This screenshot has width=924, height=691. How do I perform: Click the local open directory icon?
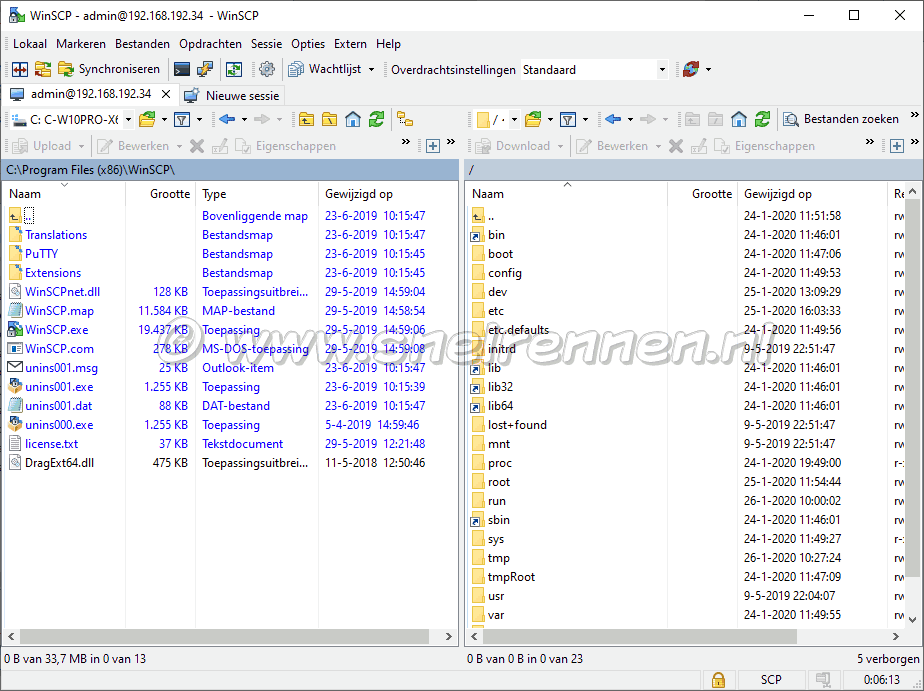(x=147, y=120)
